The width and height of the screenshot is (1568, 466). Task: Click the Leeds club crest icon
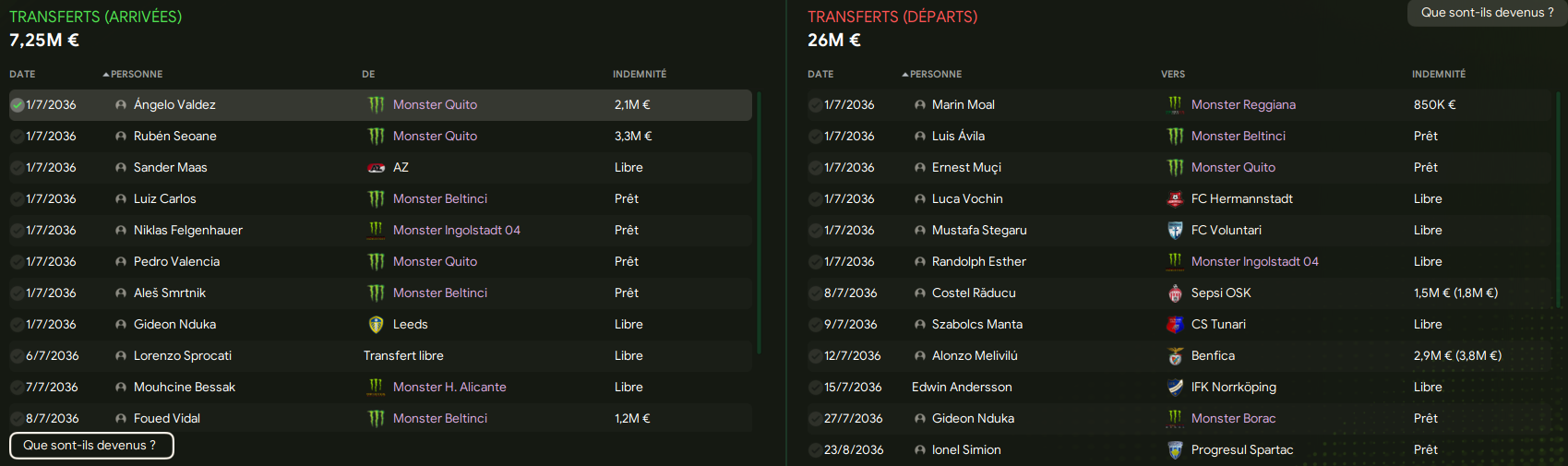376,324
